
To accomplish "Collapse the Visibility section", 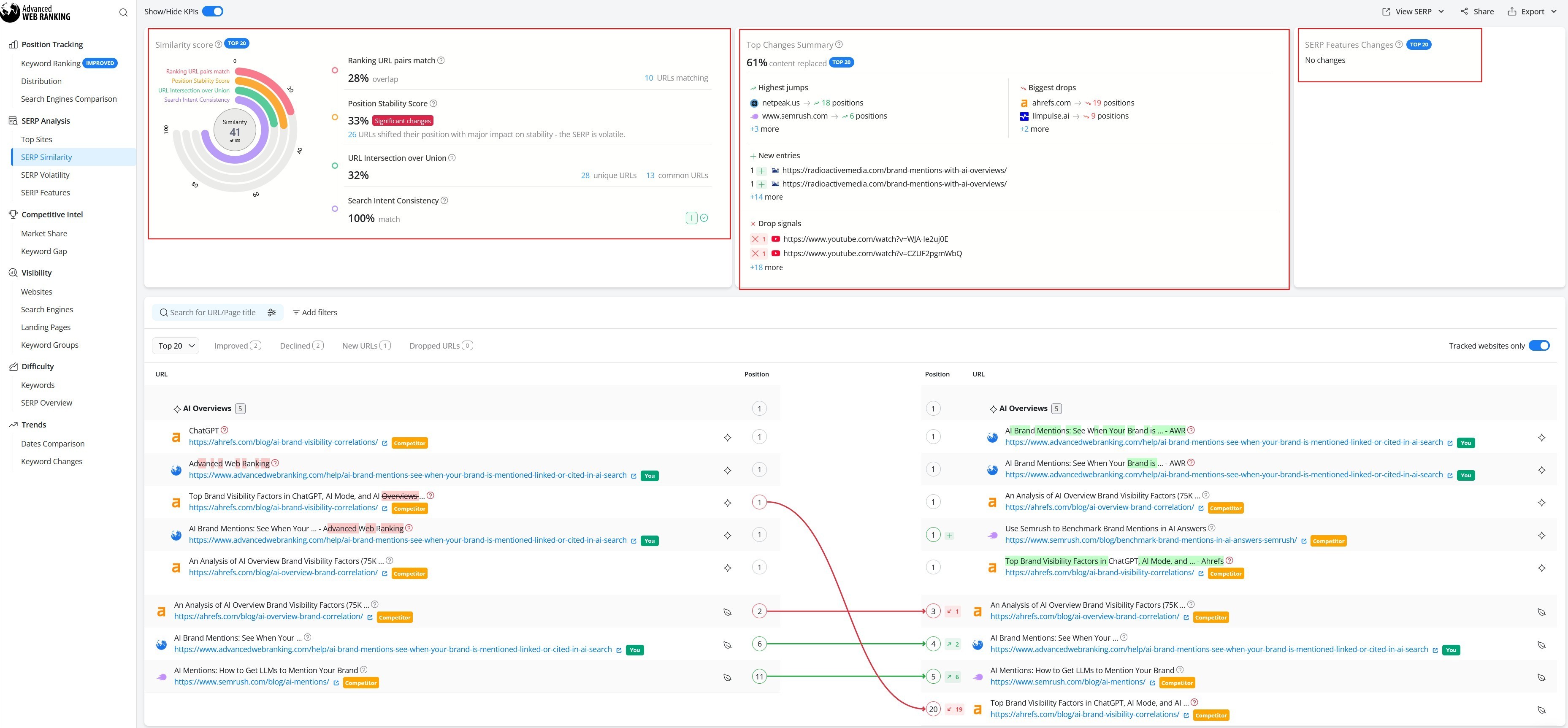I will tap(37, 273).
